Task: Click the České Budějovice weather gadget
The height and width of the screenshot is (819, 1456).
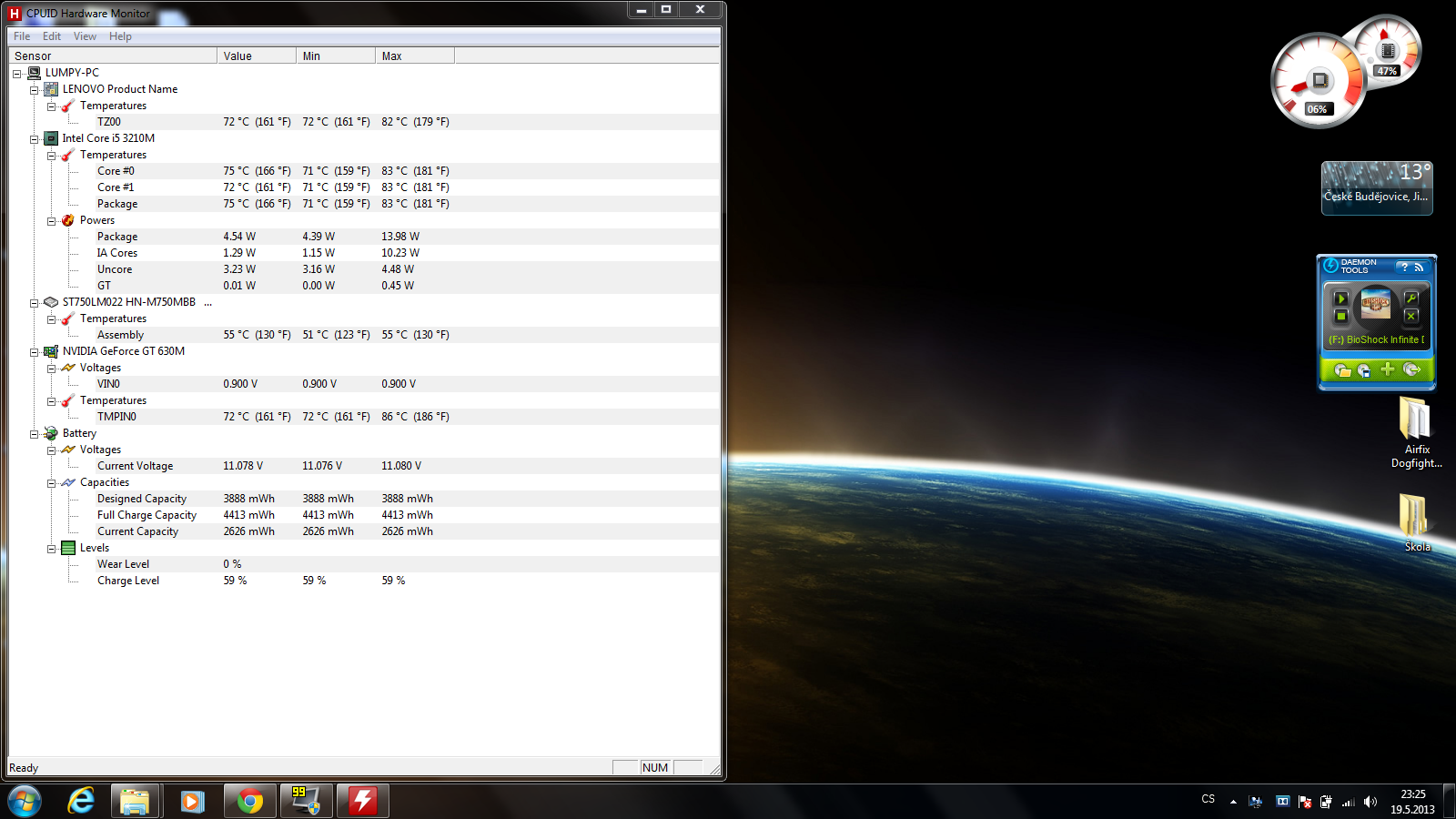Action: 1377,187
